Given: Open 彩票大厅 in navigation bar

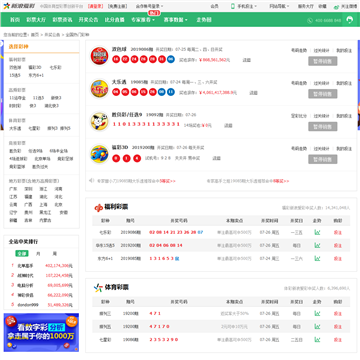Looking at the screenshot, I should (x=36, y=20).
